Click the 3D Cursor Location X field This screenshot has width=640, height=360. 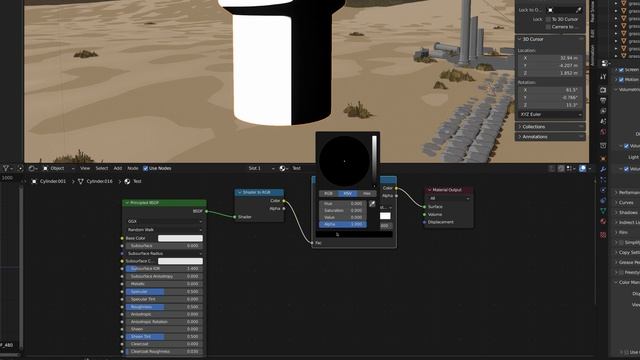click(x=550, y=58)
